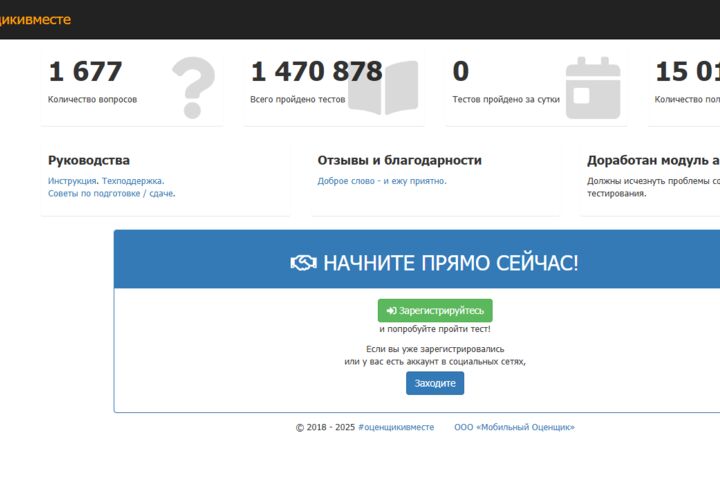Click the green Зарегистрируйтесь button

435,311
